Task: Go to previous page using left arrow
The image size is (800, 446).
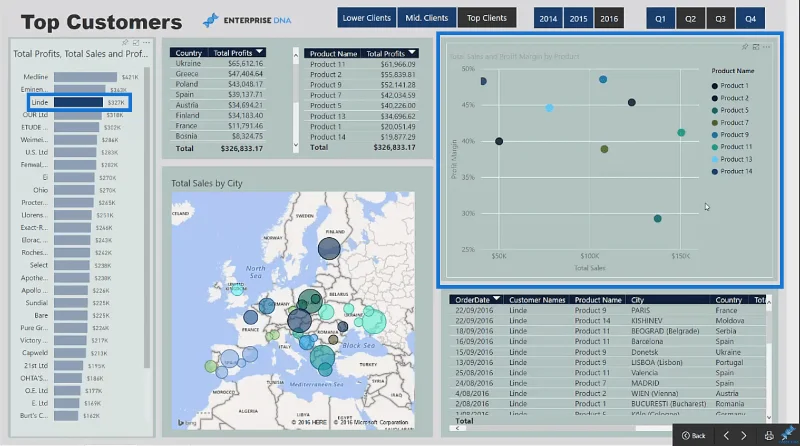Action: coord(726,435)
